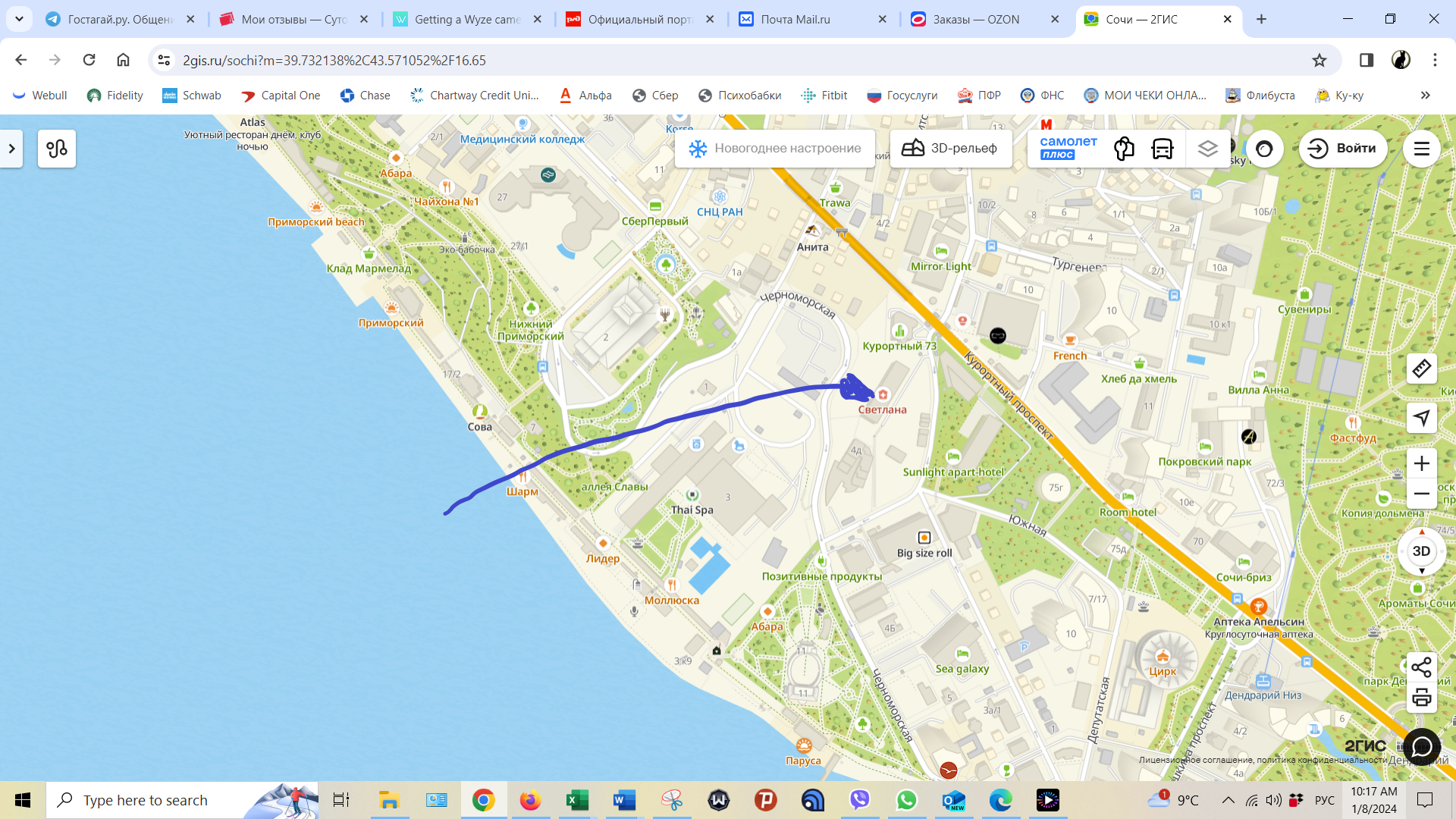Switch to Почта Mail.ru tab

click(795, 19)
